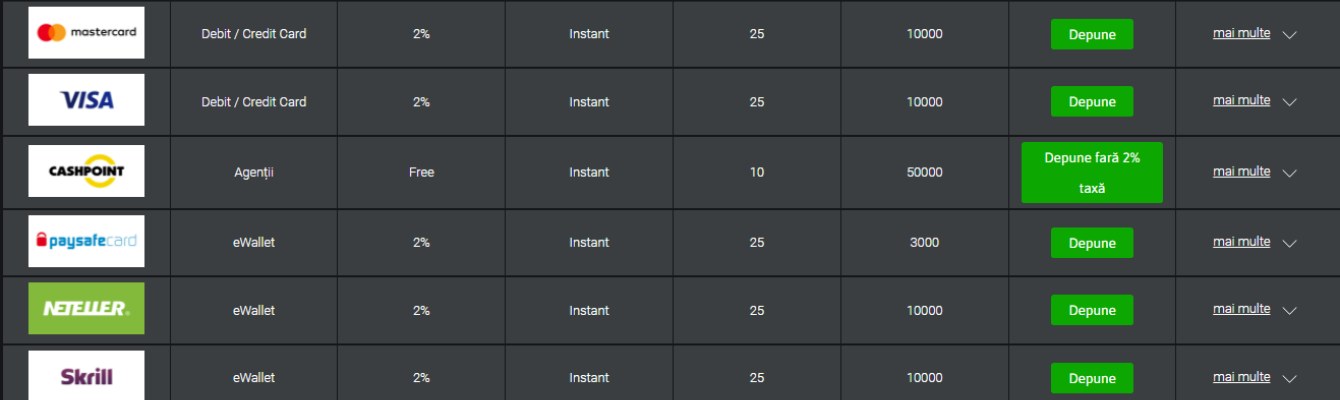The image size is (1340, 400).
Task: Open mai multe link for VISA
Action: pyautogui.click(x=1241, y=100)
